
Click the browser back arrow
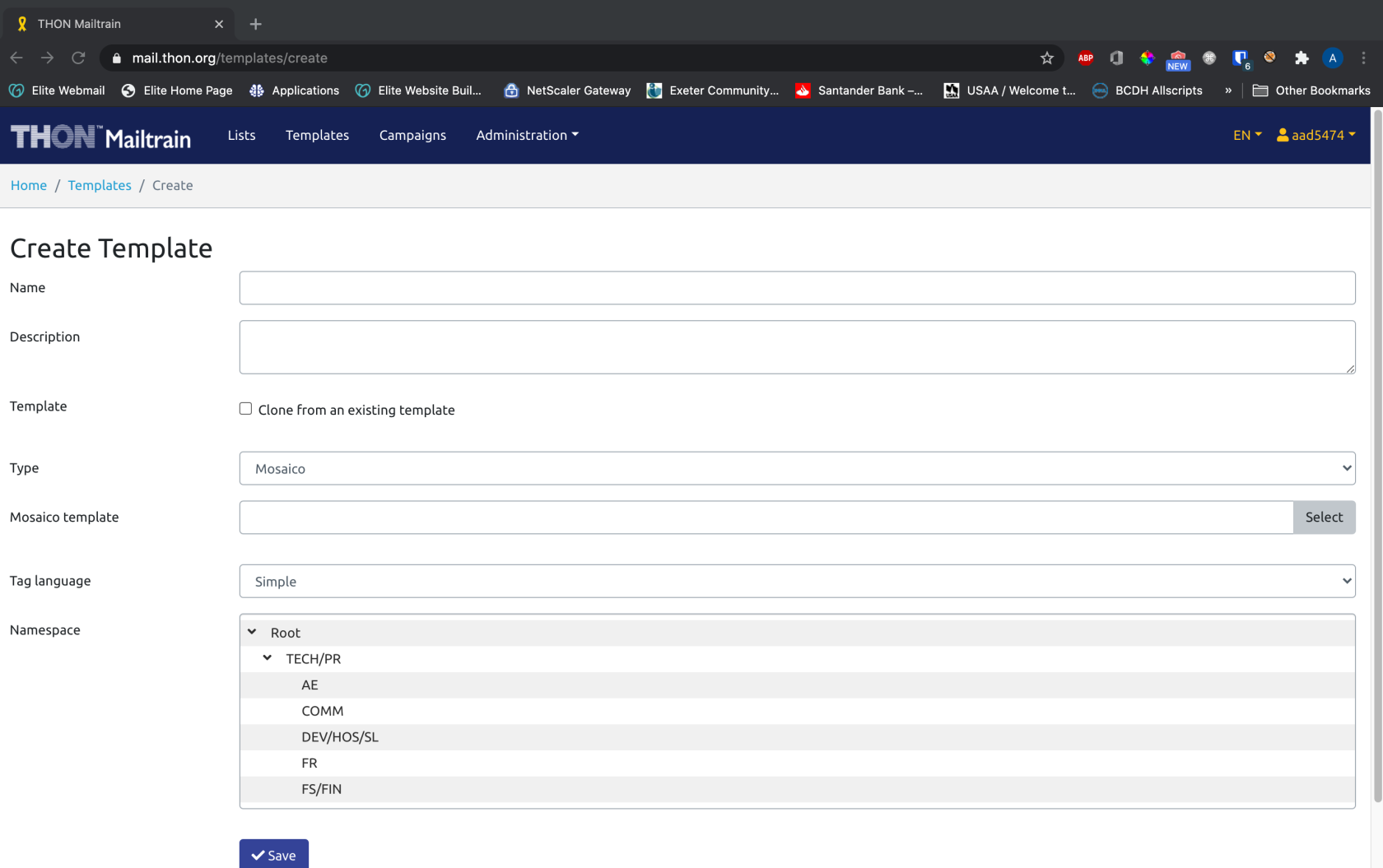16,58
